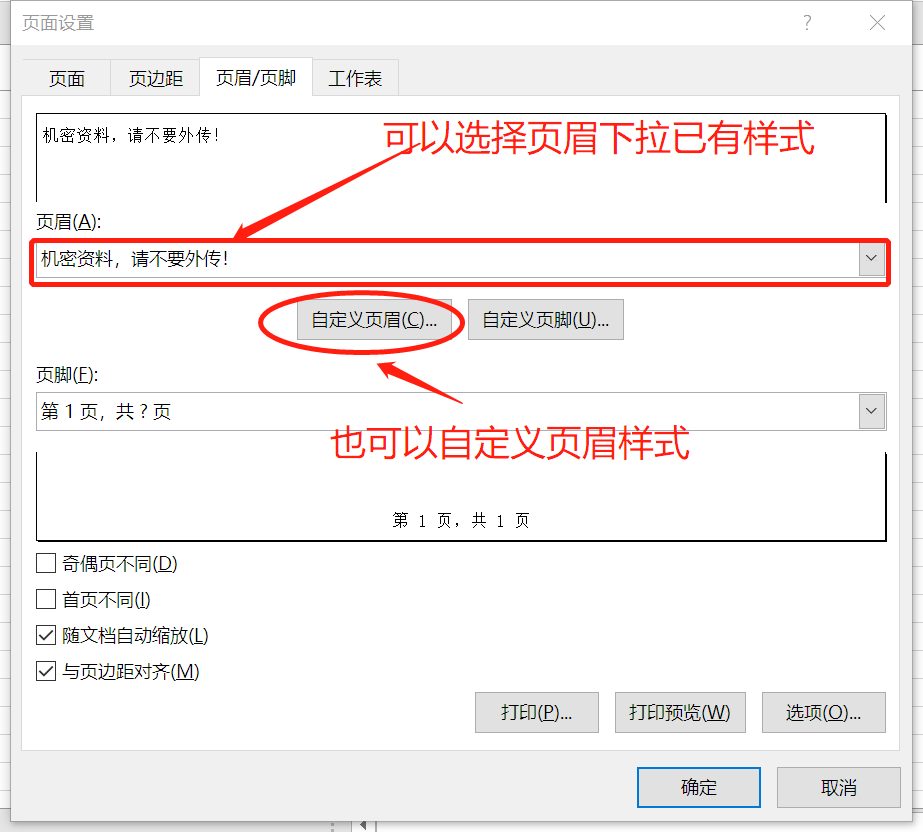Click the 自定义页脚(U)... button
923x832 pixels.
[x=546, y=320]
